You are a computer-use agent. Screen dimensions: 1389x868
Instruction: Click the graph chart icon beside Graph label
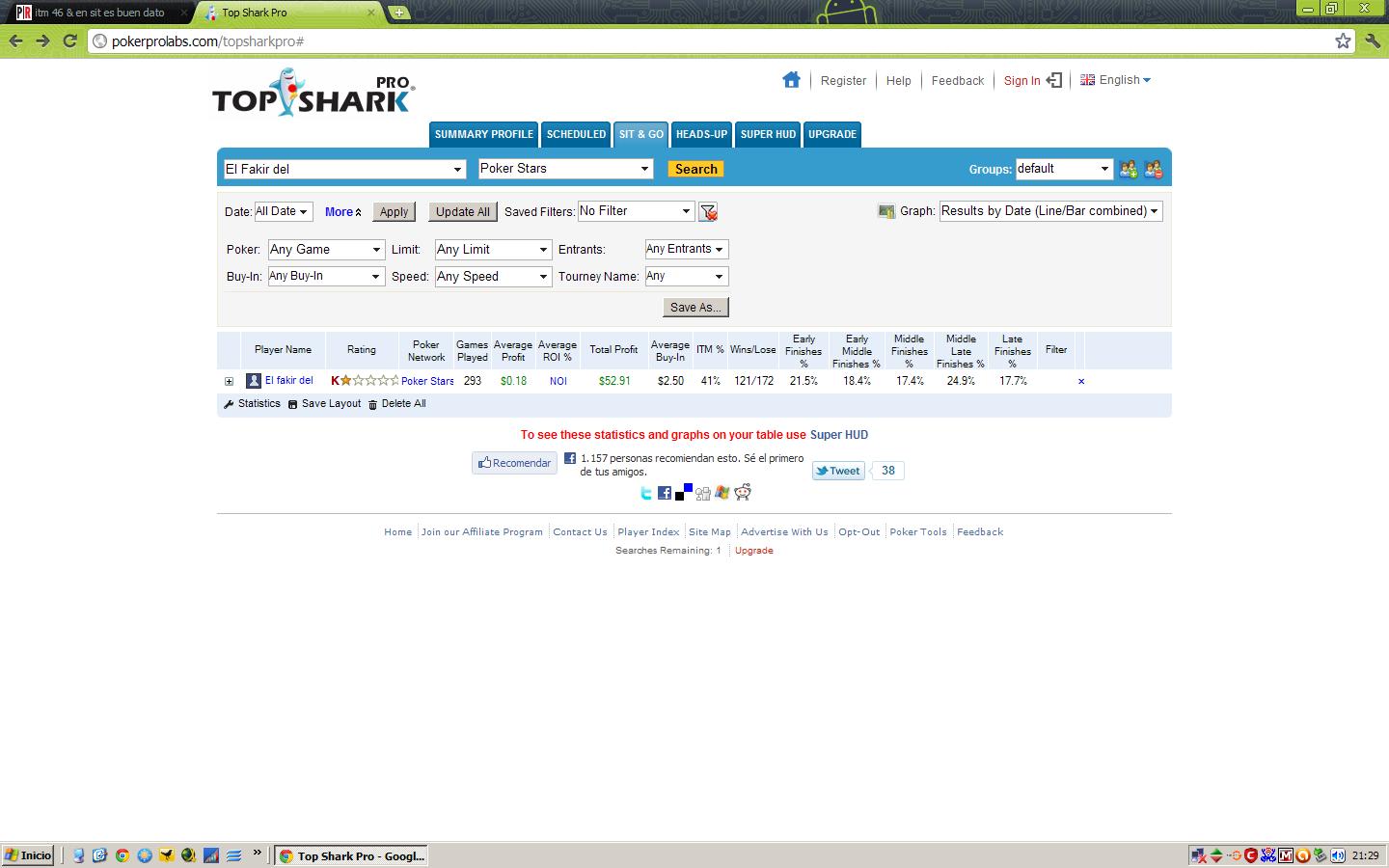tap(886, 211)
